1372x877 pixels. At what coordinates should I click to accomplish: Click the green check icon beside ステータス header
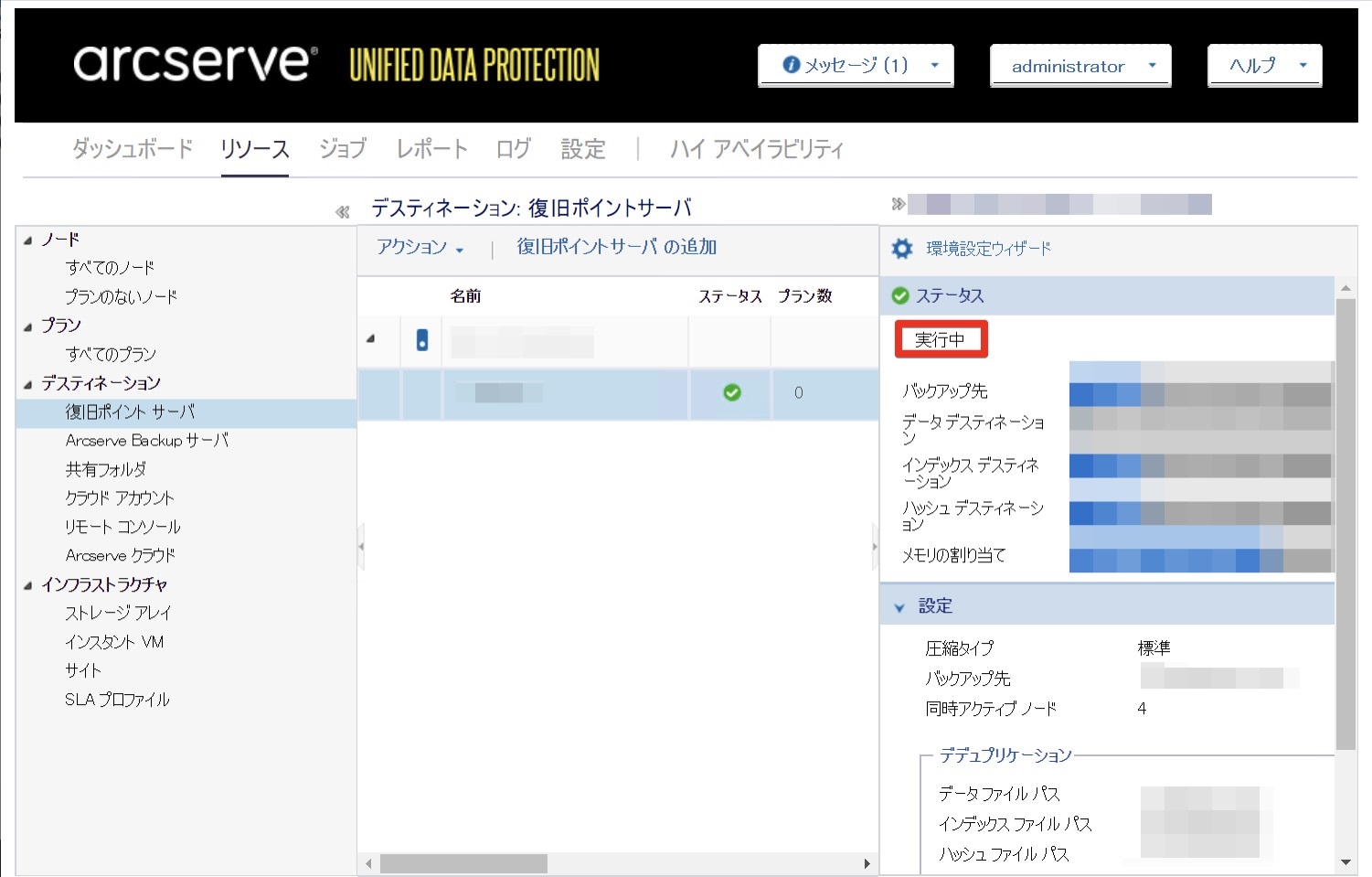coord(899,295)
